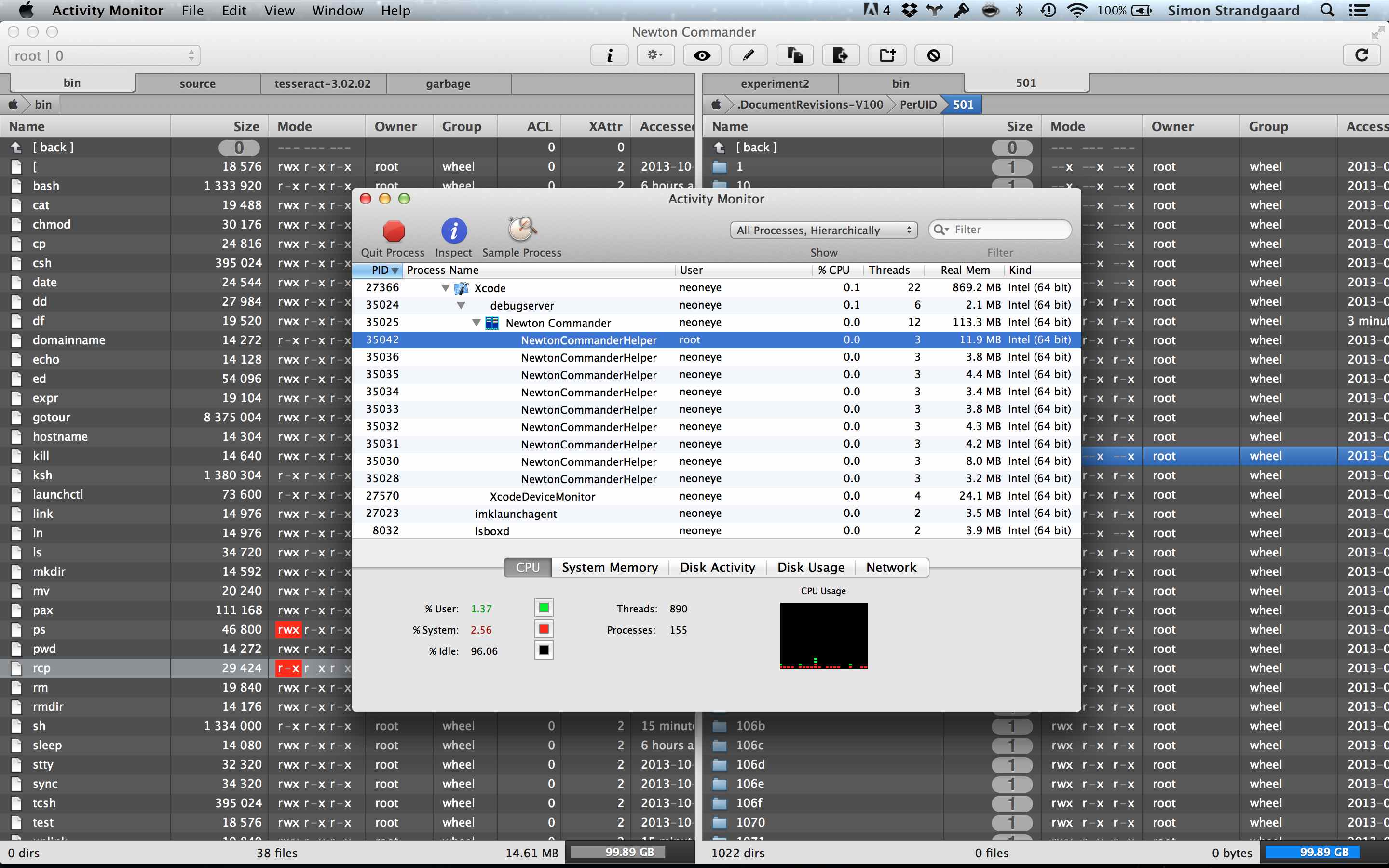This screenshot has width=1389, height=868.
Task: Click the CPU Usage graph
Action: 824,636
